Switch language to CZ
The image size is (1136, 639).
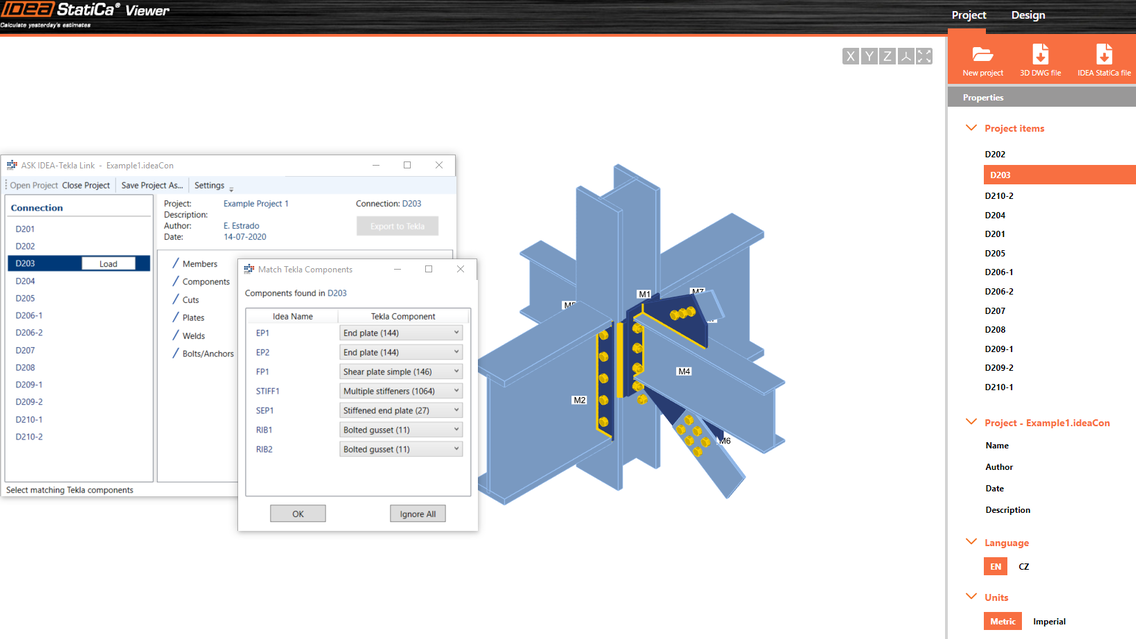[x=1024, y=567]
